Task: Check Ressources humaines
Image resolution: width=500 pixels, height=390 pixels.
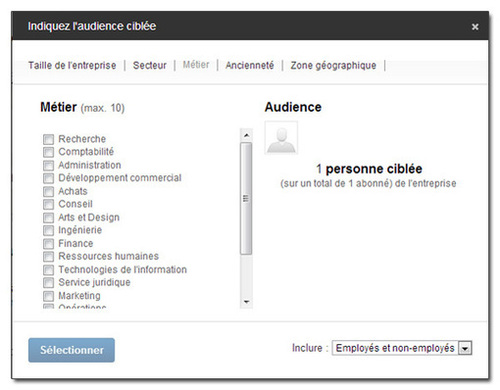Action: 48,256
